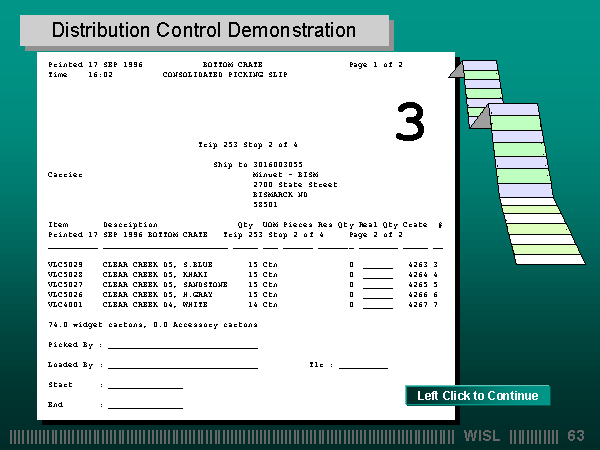This screenshot has height=450, width=600.
Task: Click description CLEAR CREEK 05, H.GRAY
Action: pos(158,294)
